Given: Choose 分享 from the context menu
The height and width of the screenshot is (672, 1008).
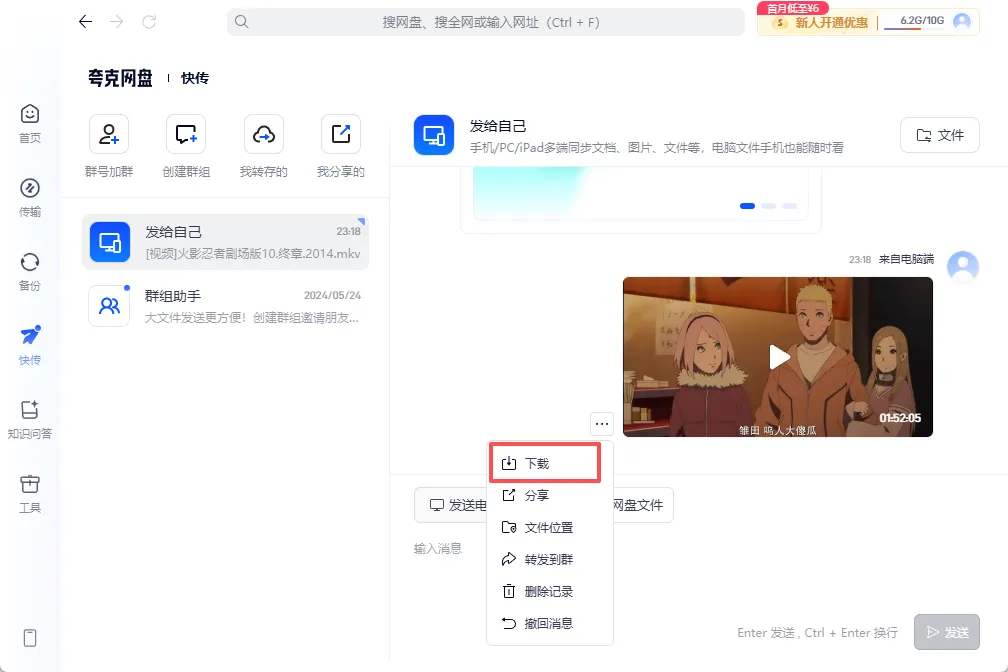Looking at the screenshot, I should point(550,495).
